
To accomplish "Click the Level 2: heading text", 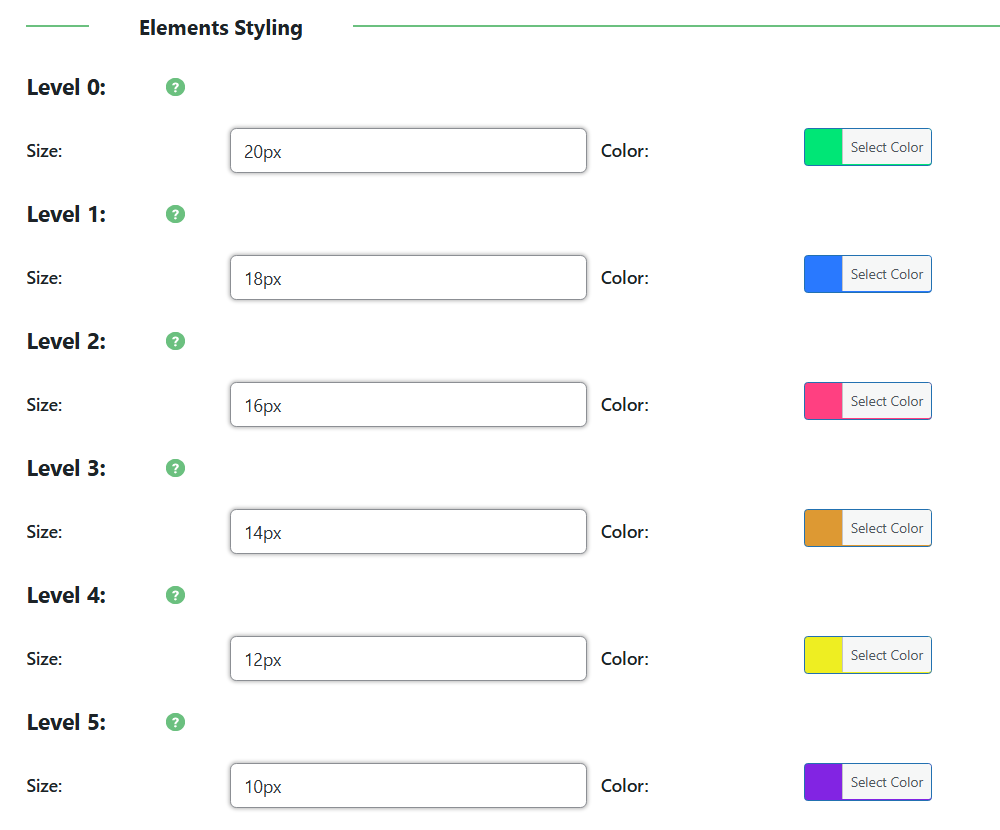I will 66,341.
